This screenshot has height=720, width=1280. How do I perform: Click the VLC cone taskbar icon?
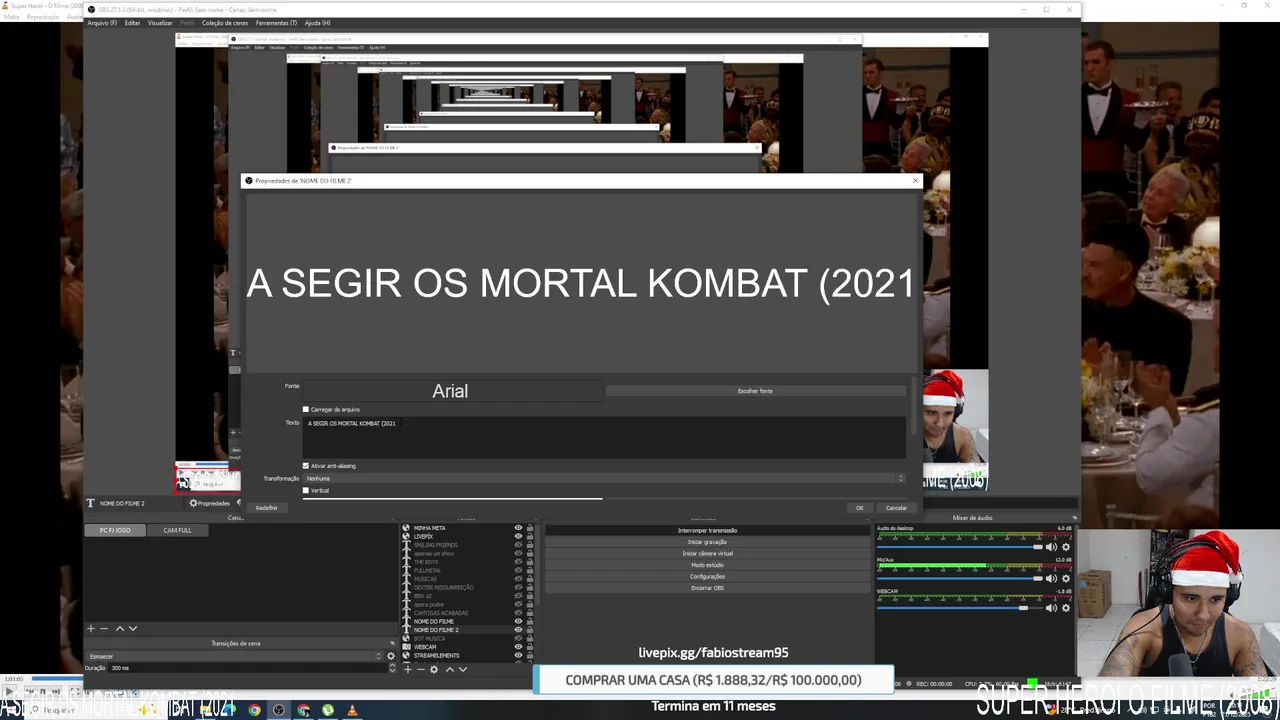[x=352, y=710]
